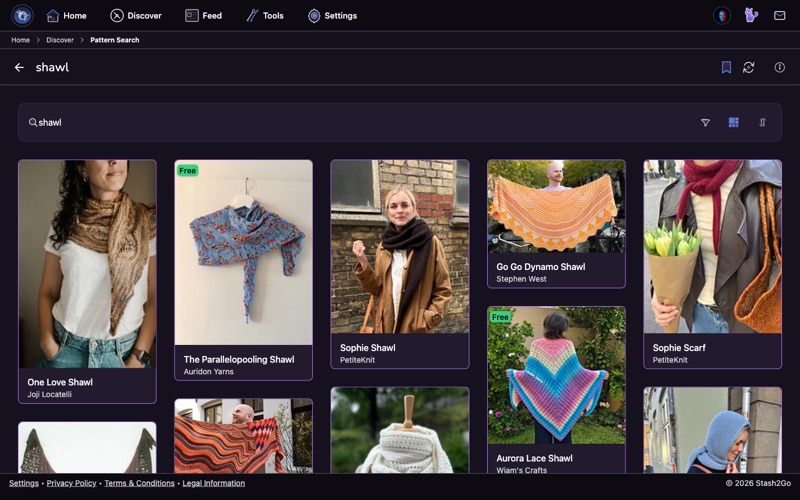This screenshot has height=500, width=800.
Task: Open the One Love Shawl photo
Action: [87, 264]
